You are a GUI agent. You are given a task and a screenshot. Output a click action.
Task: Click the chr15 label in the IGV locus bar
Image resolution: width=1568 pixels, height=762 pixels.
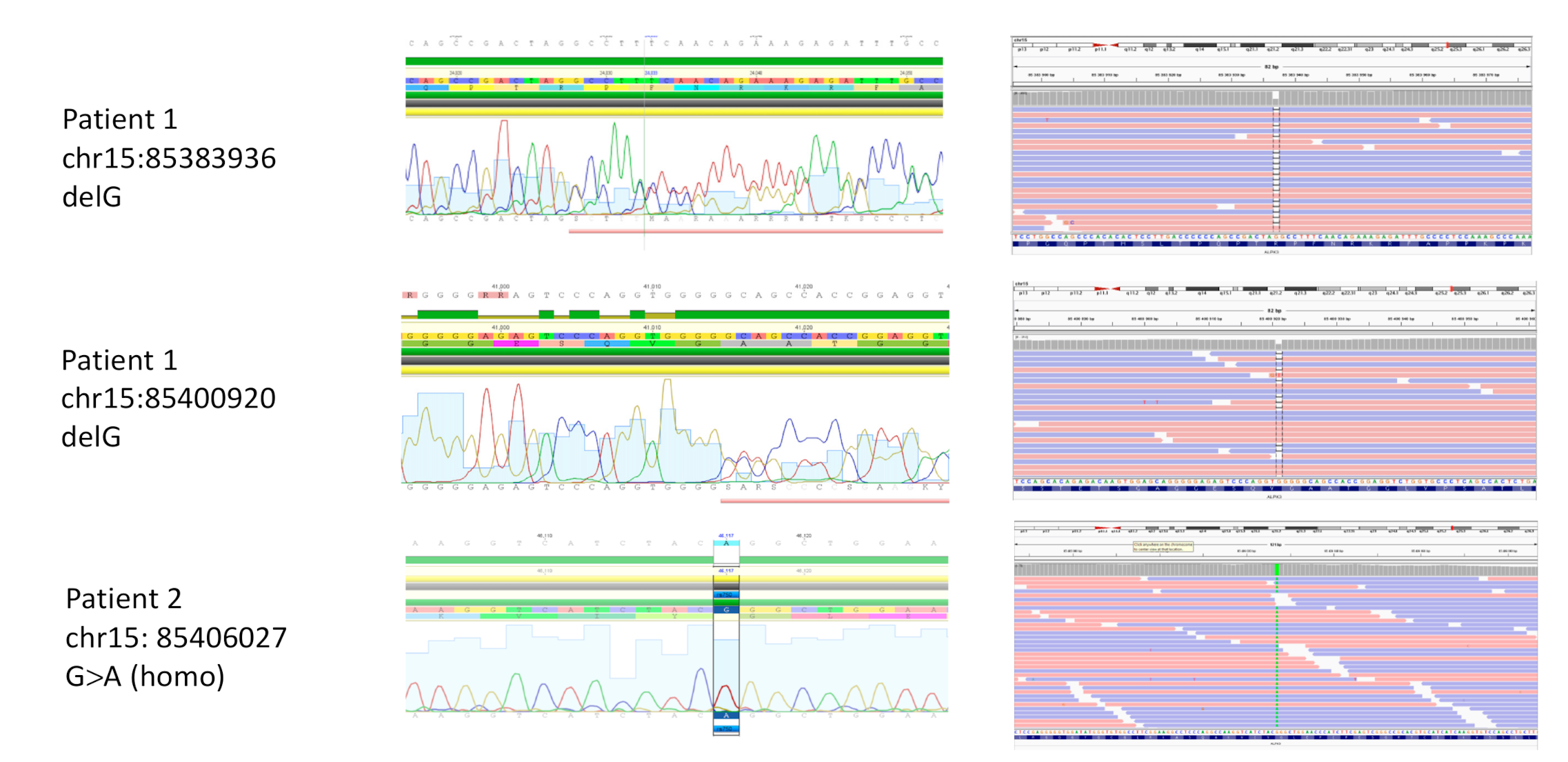click(1021, 39)
